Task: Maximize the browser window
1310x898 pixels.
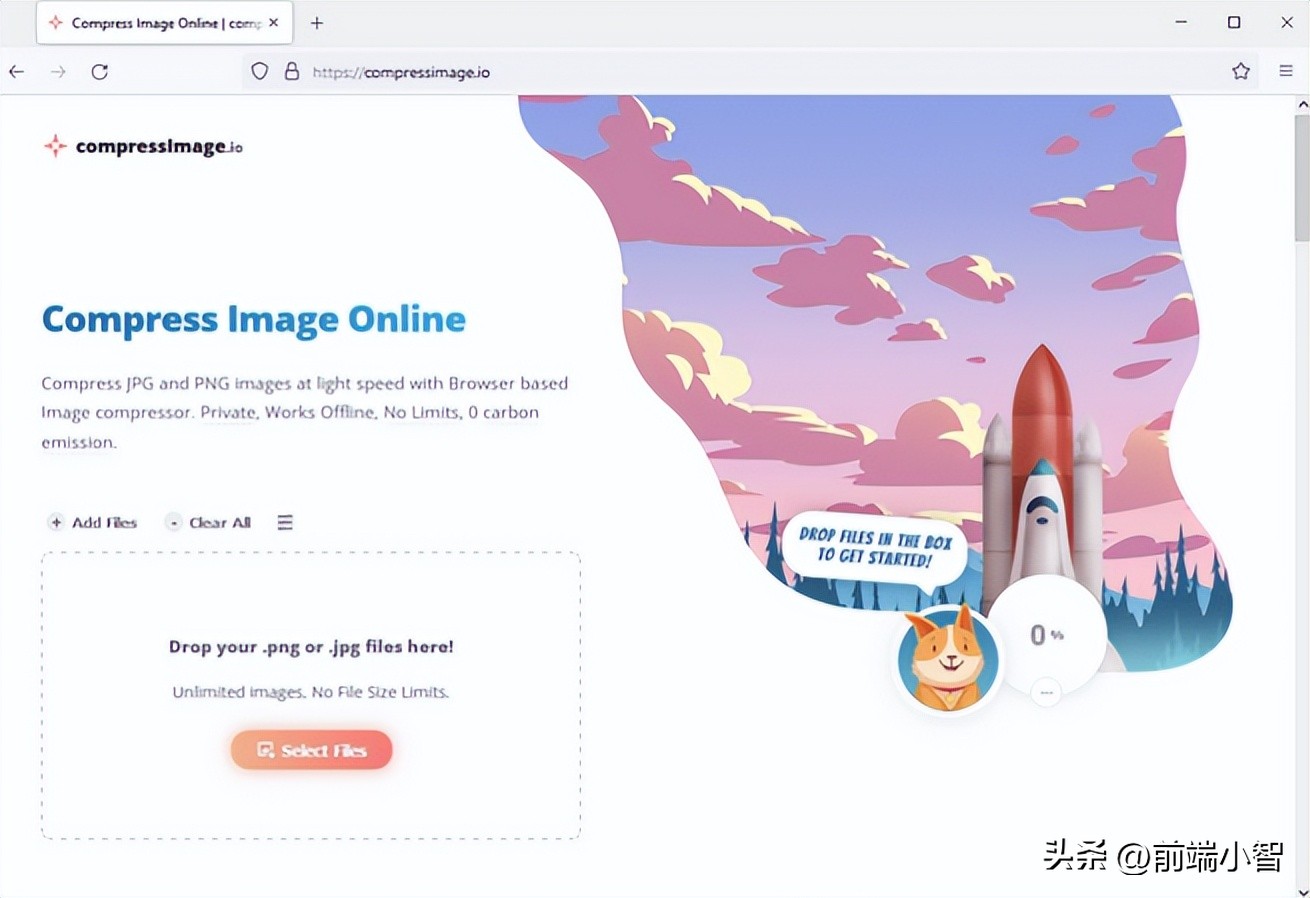Action: point(1234,22)
